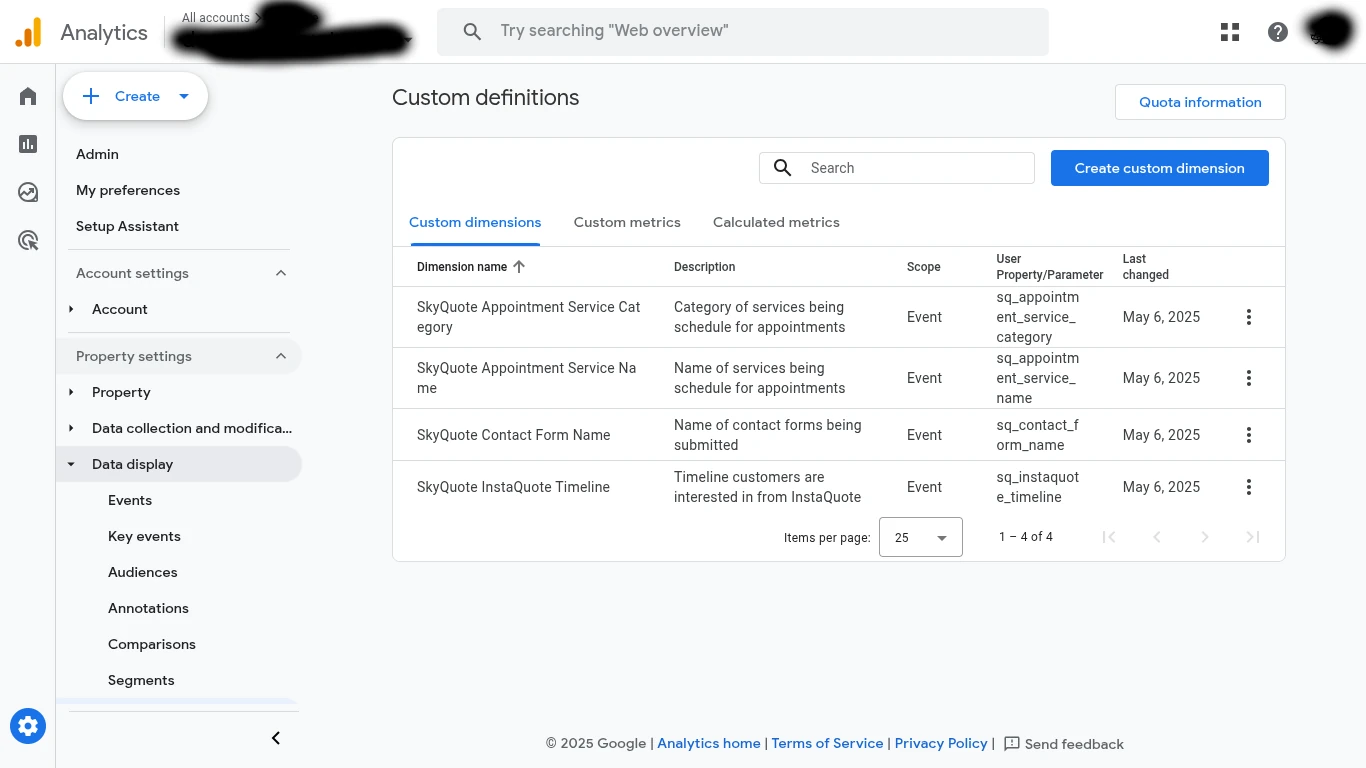Screen dimensions: 1366x768
Task: Collapse the admin navigation sidebar
Action: tap(276, 738)
